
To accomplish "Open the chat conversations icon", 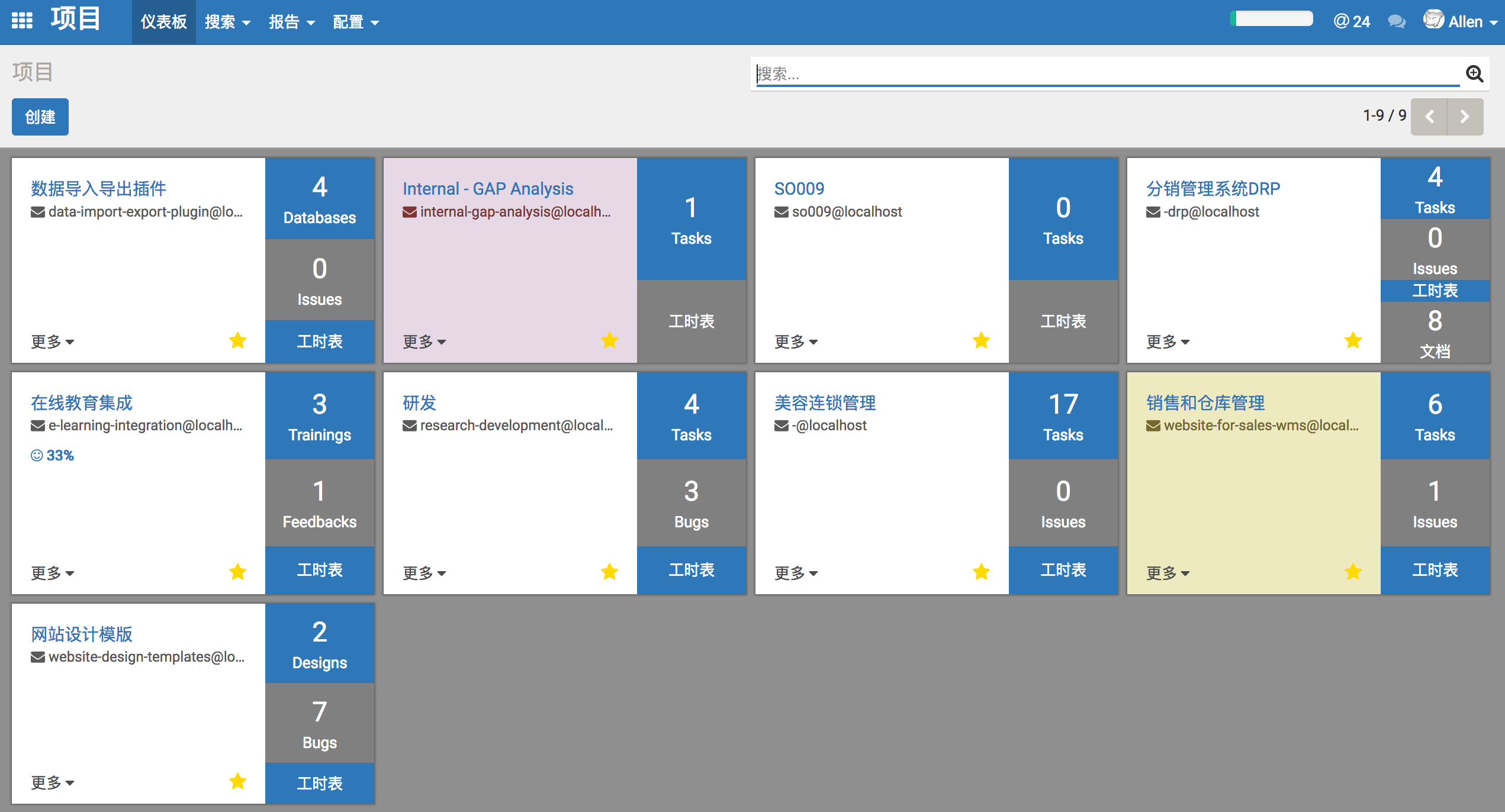I will click(1396, 22).
